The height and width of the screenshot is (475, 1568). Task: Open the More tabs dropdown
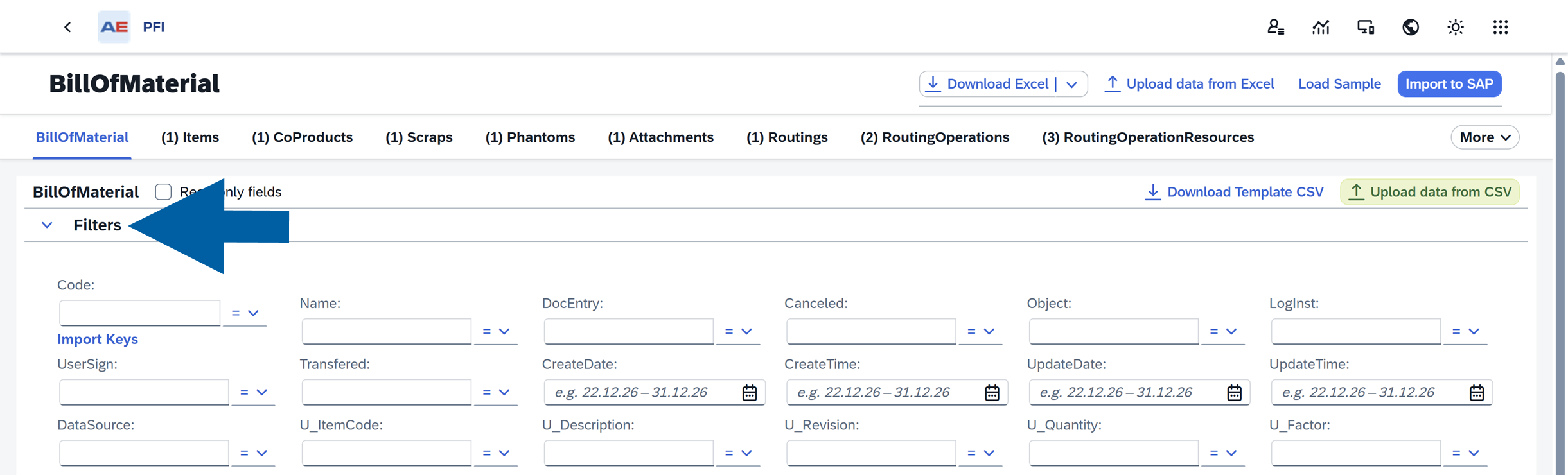(x=1484, y=137)
